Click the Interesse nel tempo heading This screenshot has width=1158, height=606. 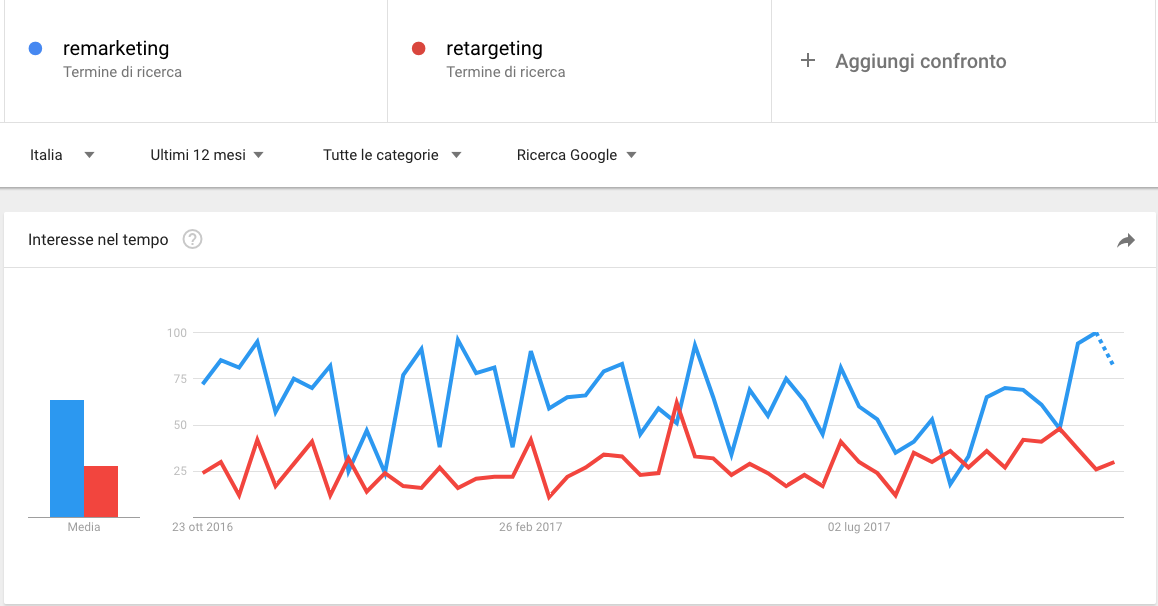(98, 240)
